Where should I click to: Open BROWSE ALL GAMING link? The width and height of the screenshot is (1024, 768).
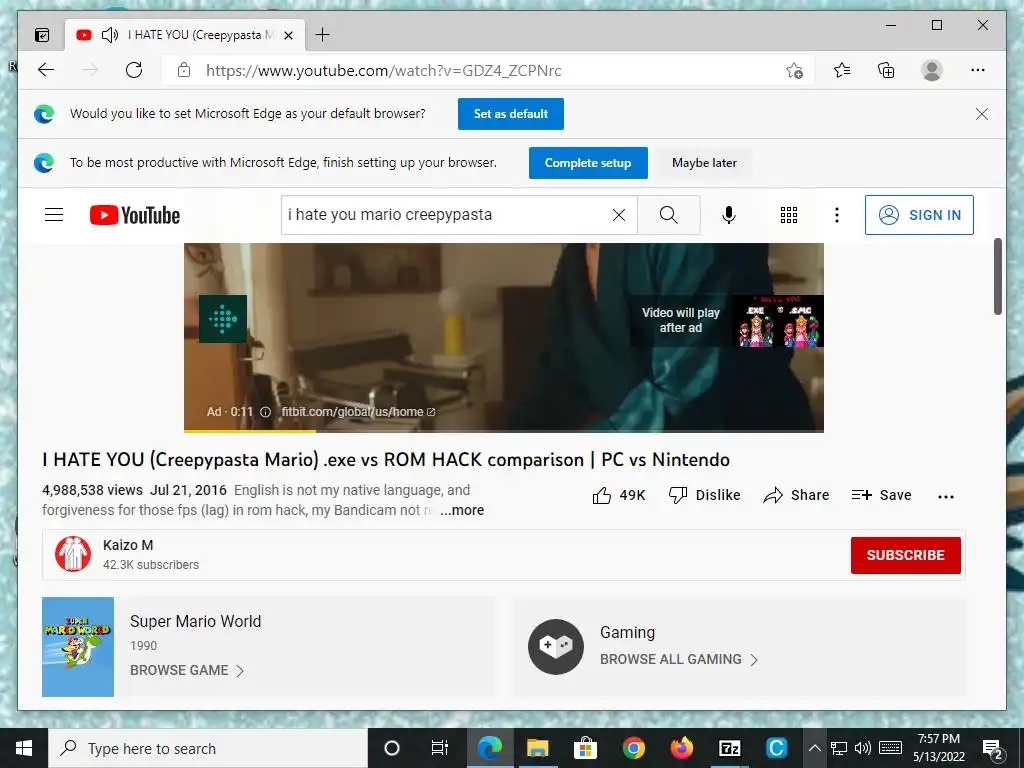point(679,660)
